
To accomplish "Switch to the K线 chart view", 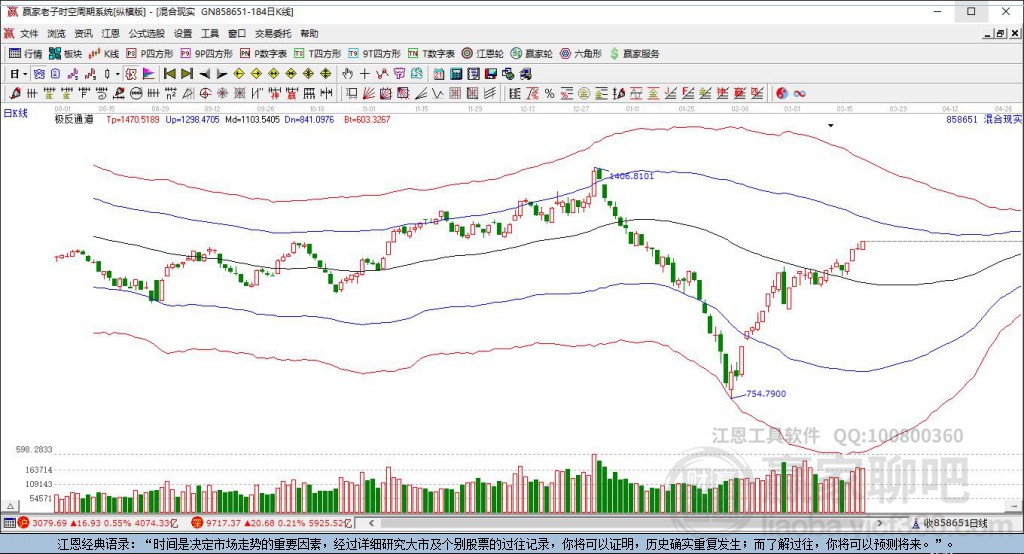I will point(104,54).
